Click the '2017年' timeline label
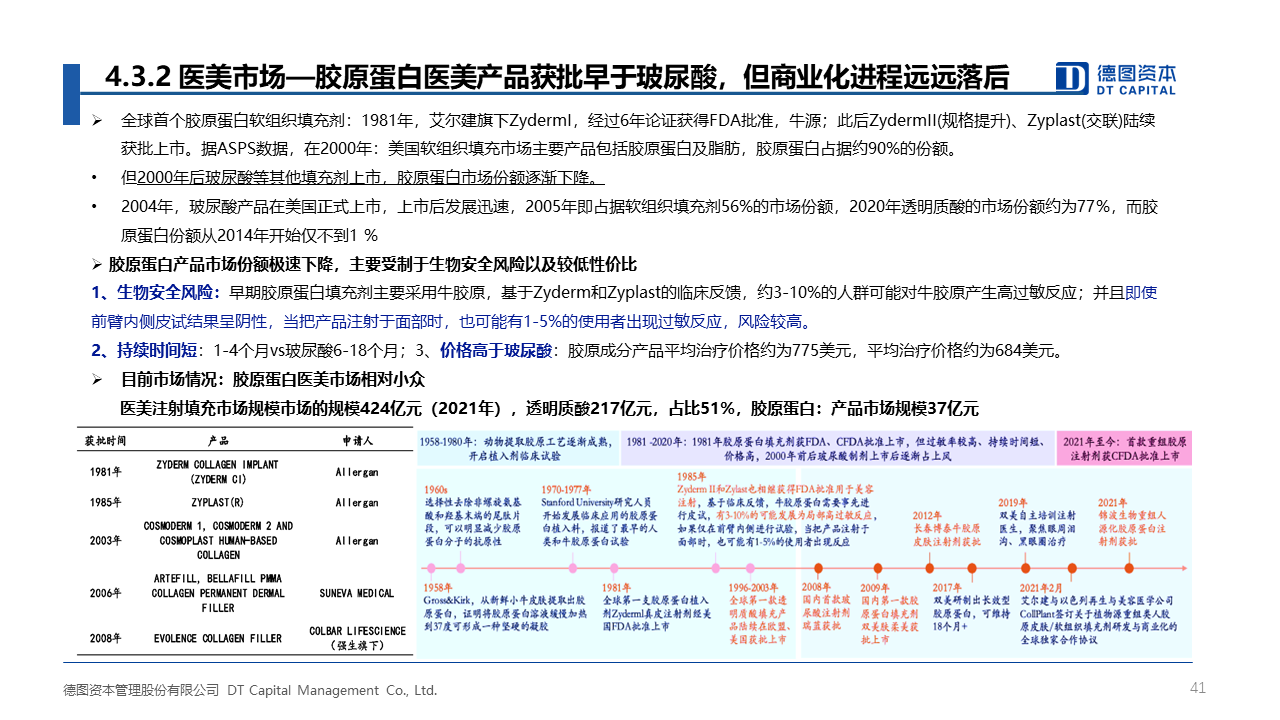1280x720 pixels. pos(947,588)
